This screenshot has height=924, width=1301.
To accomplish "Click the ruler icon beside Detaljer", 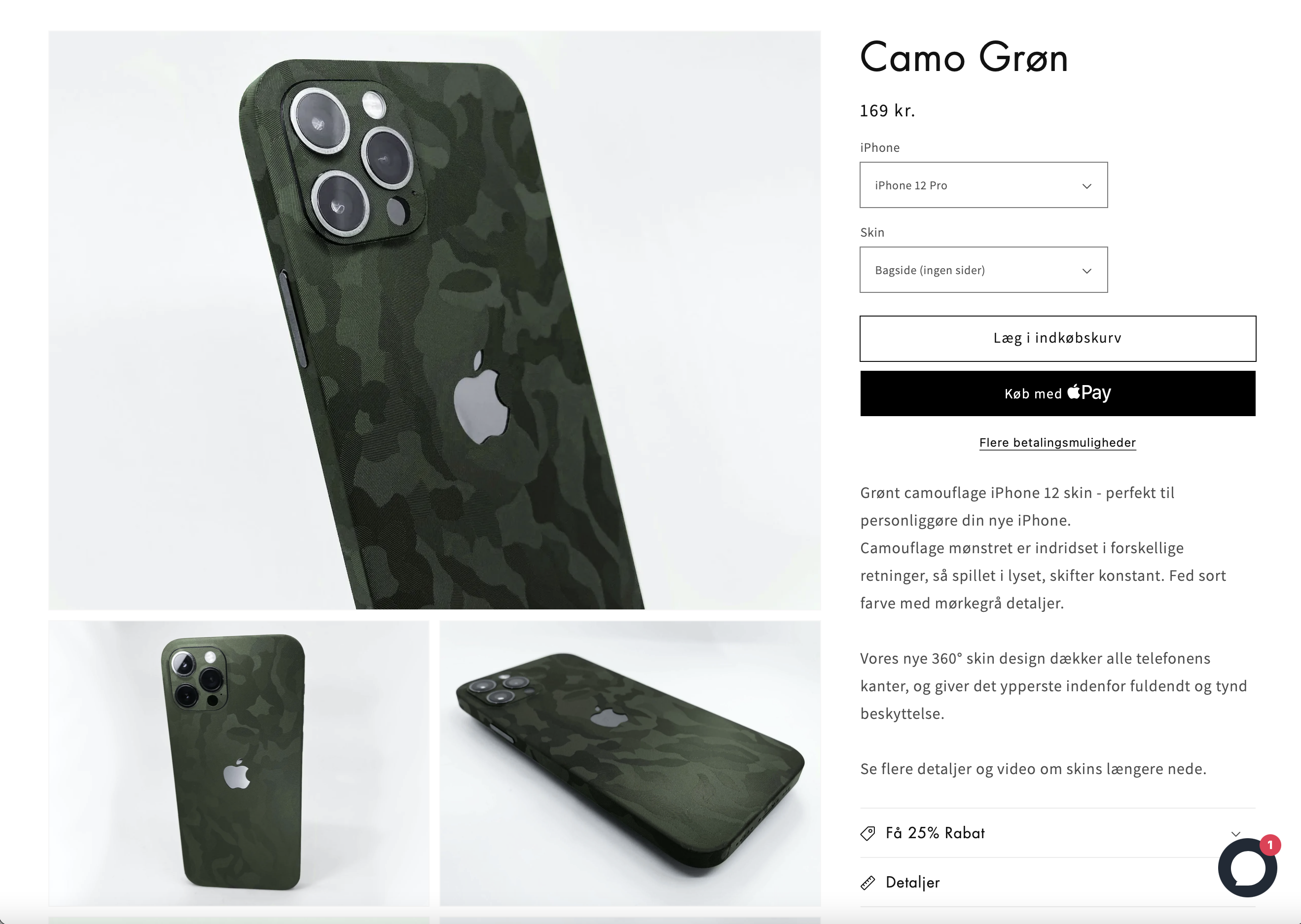I will pos(868,883).
